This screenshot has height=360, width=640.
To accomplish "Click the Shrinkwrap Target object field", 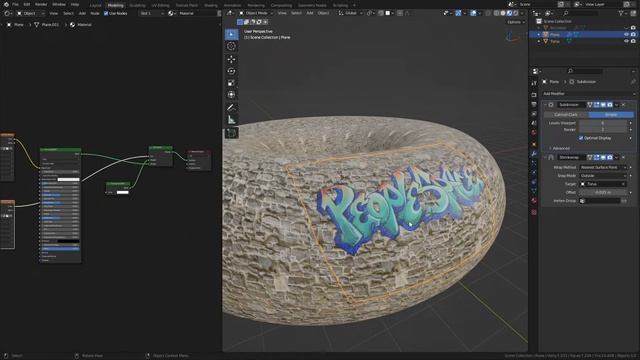I will pos(603,184).
